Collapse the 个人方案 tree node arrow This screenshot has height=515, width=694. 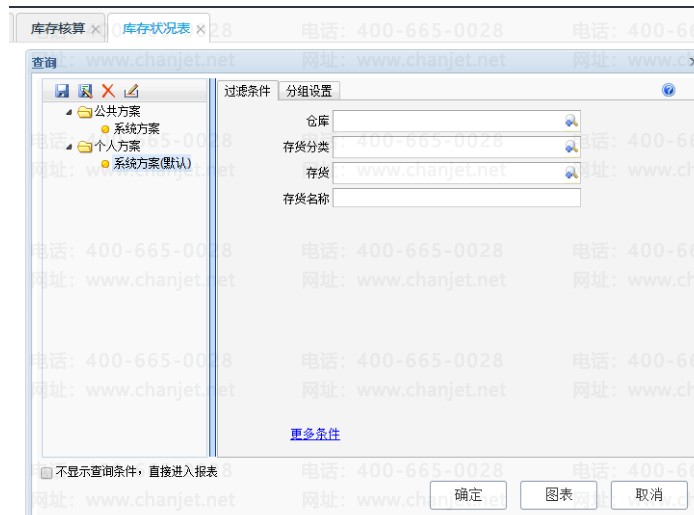pos(69,146)
